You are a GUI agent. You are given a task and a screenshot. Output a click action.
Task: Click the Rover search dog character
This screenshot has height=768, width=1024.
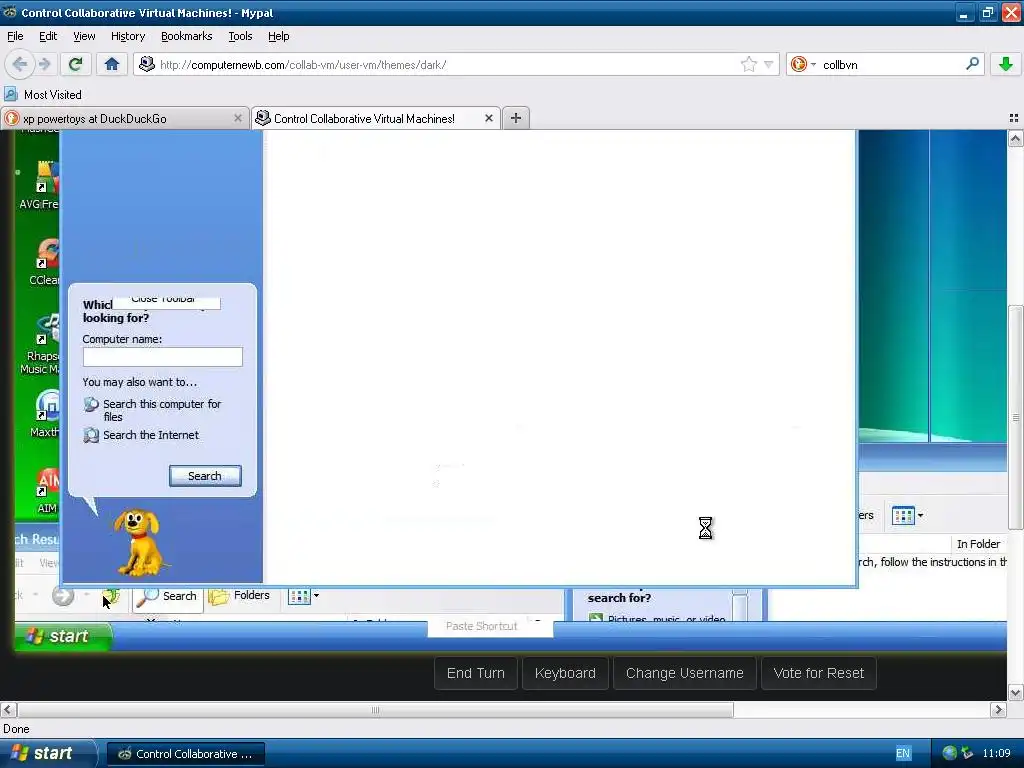point(138,543)
